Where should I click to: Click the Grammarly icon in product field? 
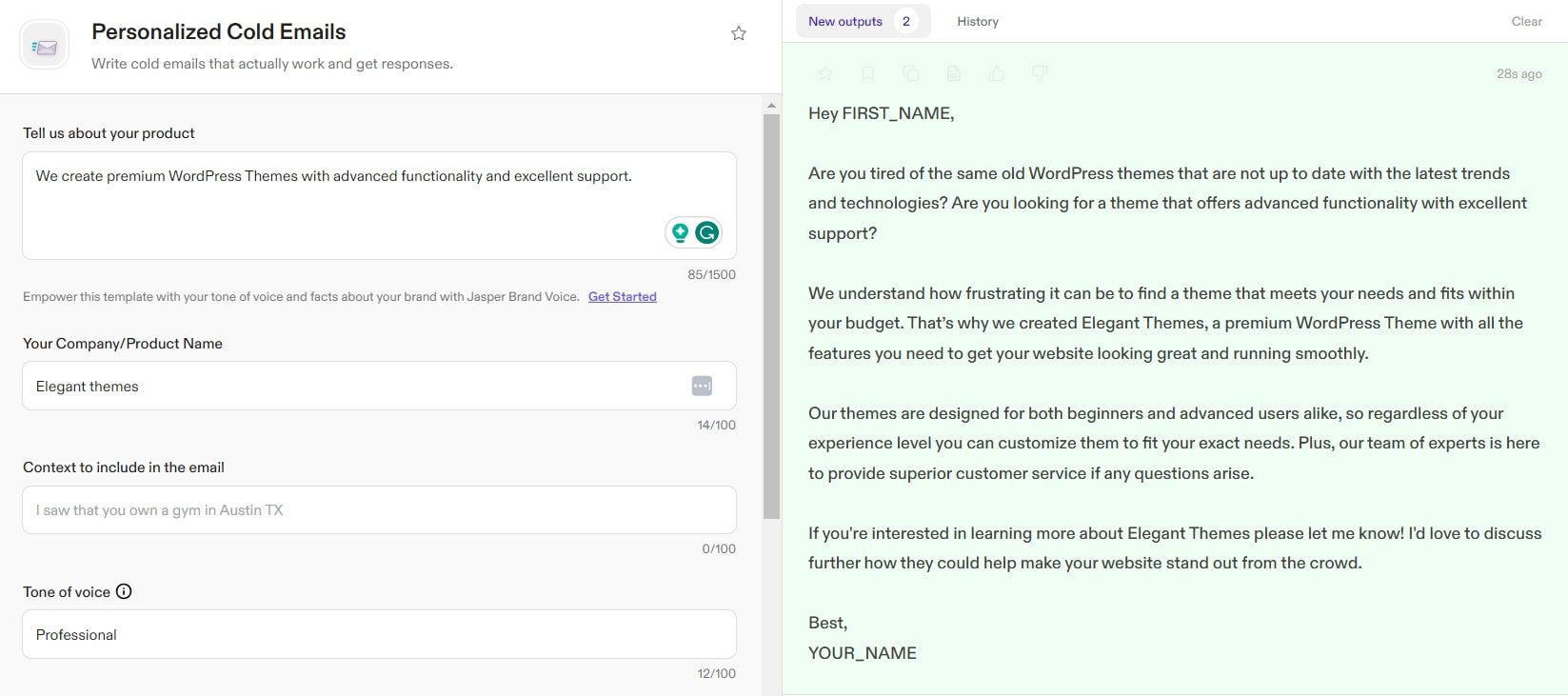(706, 232)
